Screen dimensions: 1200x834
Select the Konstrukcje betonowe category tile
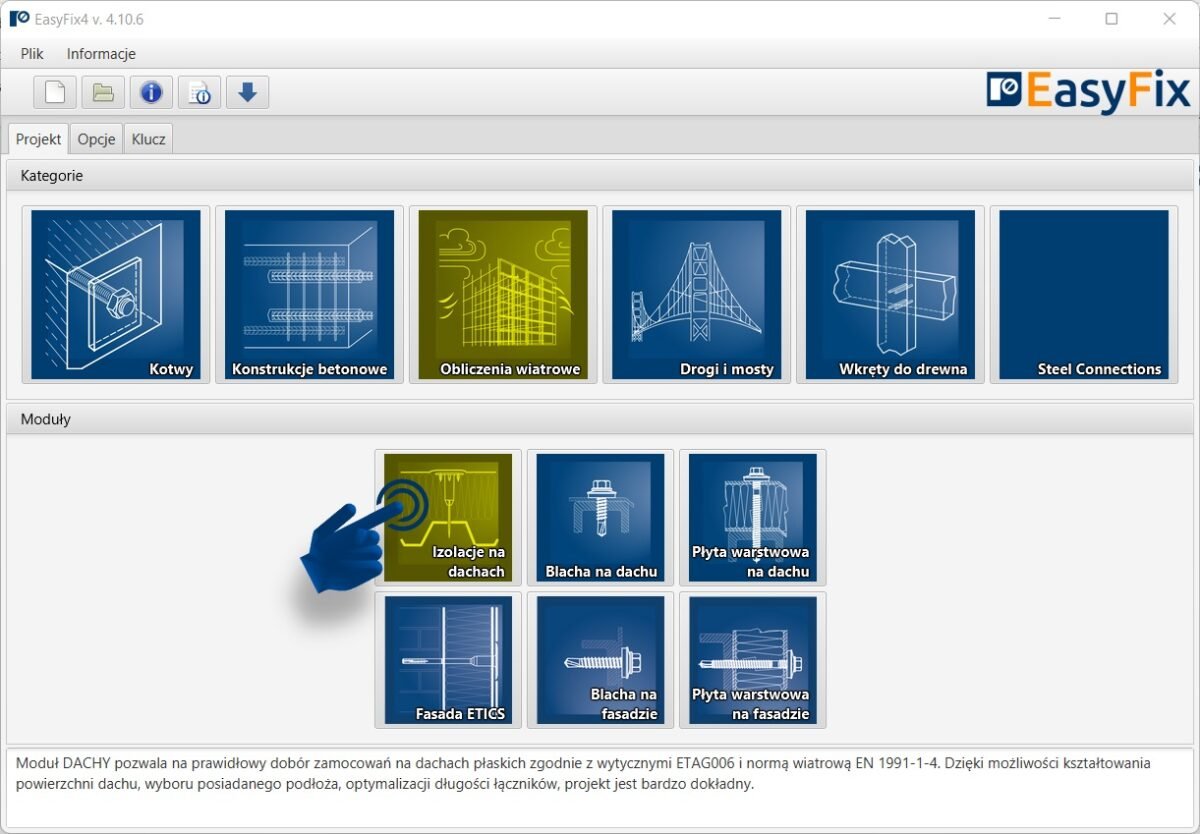[309, 295]
